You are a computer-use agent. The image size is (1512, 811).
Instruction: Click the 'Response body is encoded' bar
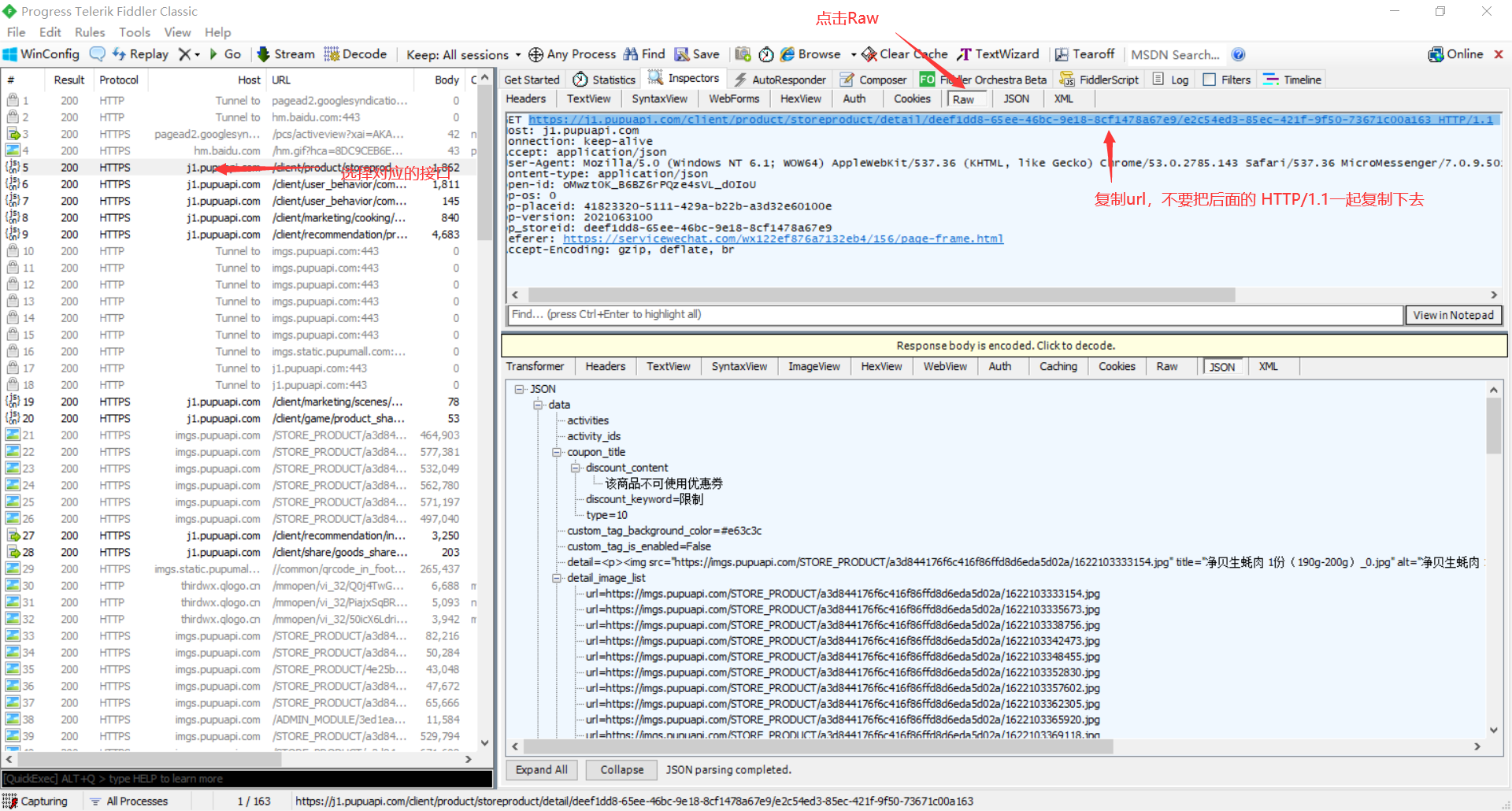point(1005,346)
